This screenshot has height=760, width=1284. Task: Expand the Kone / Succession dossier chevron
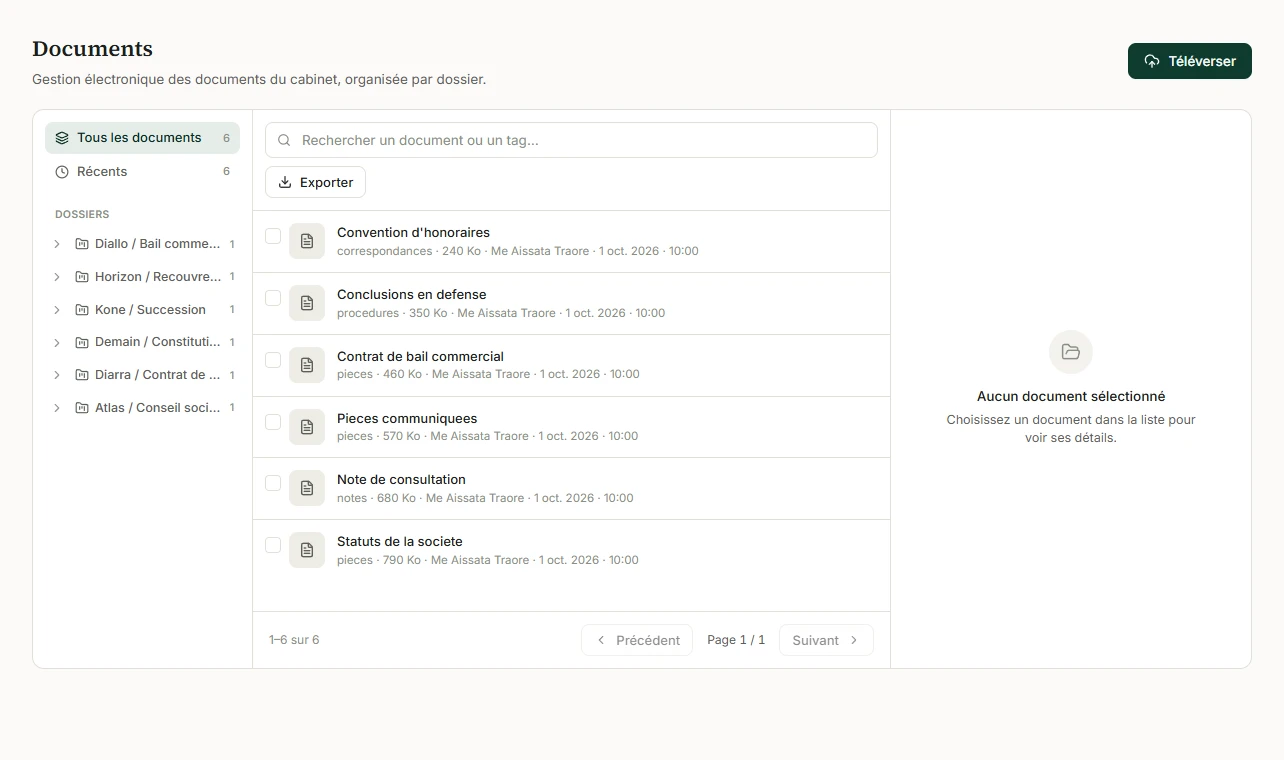click(57, 310)
